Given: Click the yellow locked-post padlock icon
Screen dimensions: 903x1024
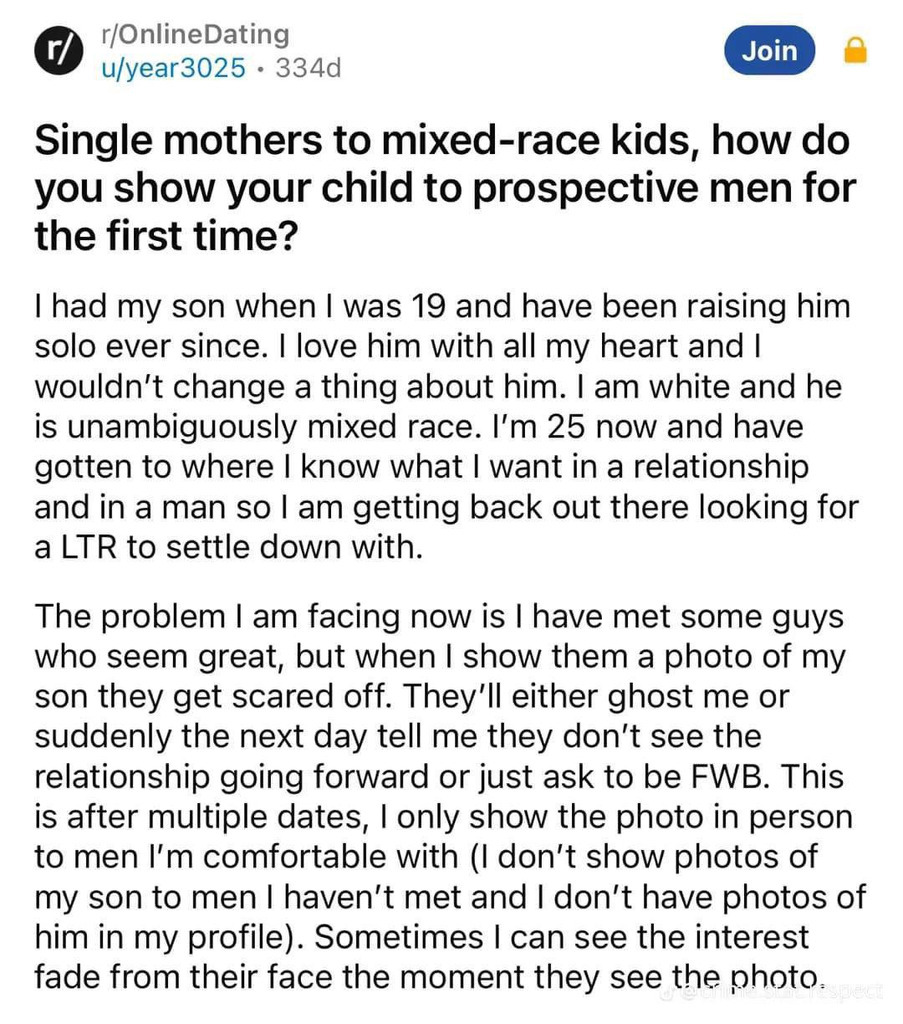Looking at the screenshot, I should coord(856,50).
